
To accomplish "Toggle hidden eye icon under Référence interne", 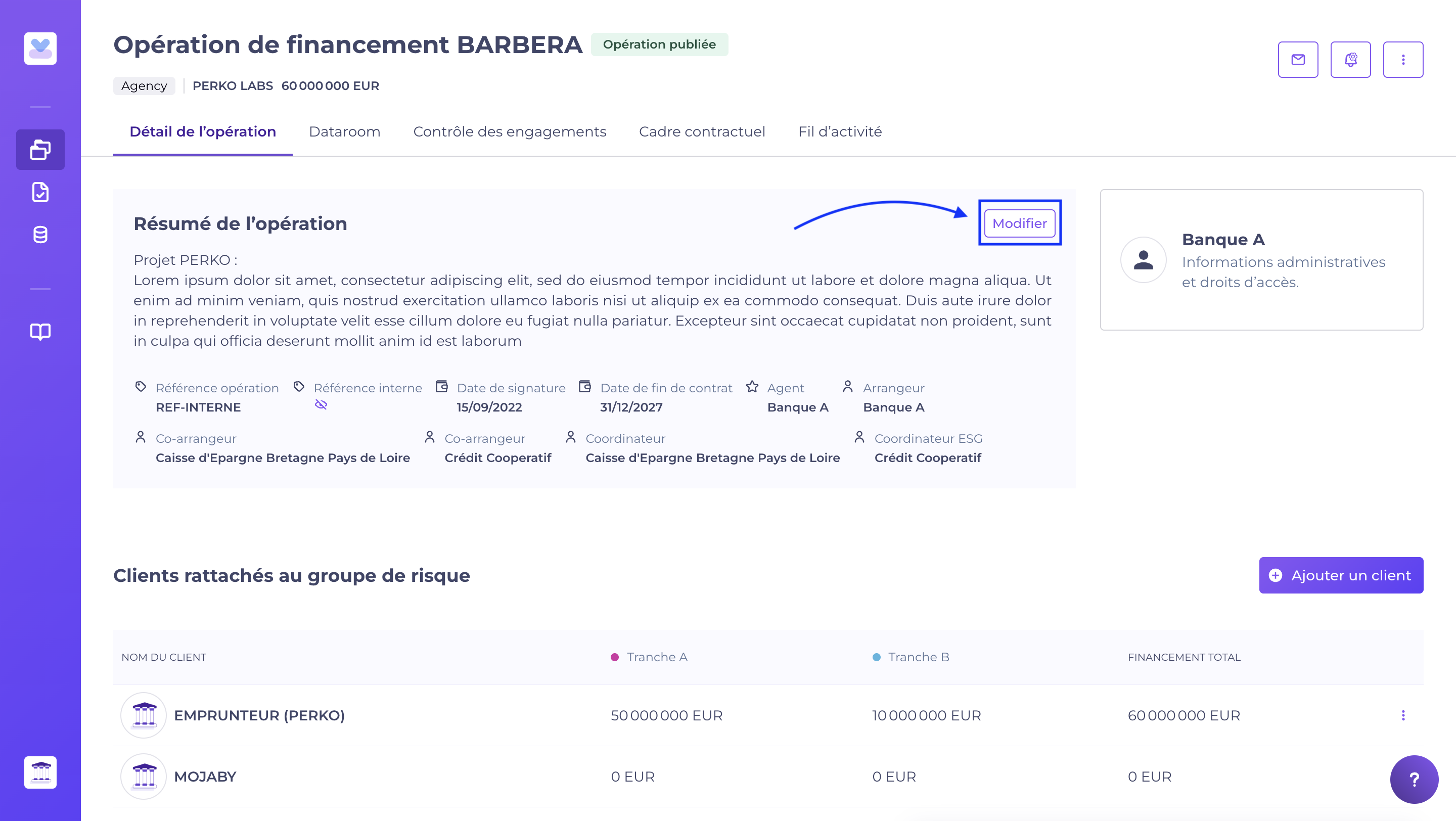I will [321, 404].
